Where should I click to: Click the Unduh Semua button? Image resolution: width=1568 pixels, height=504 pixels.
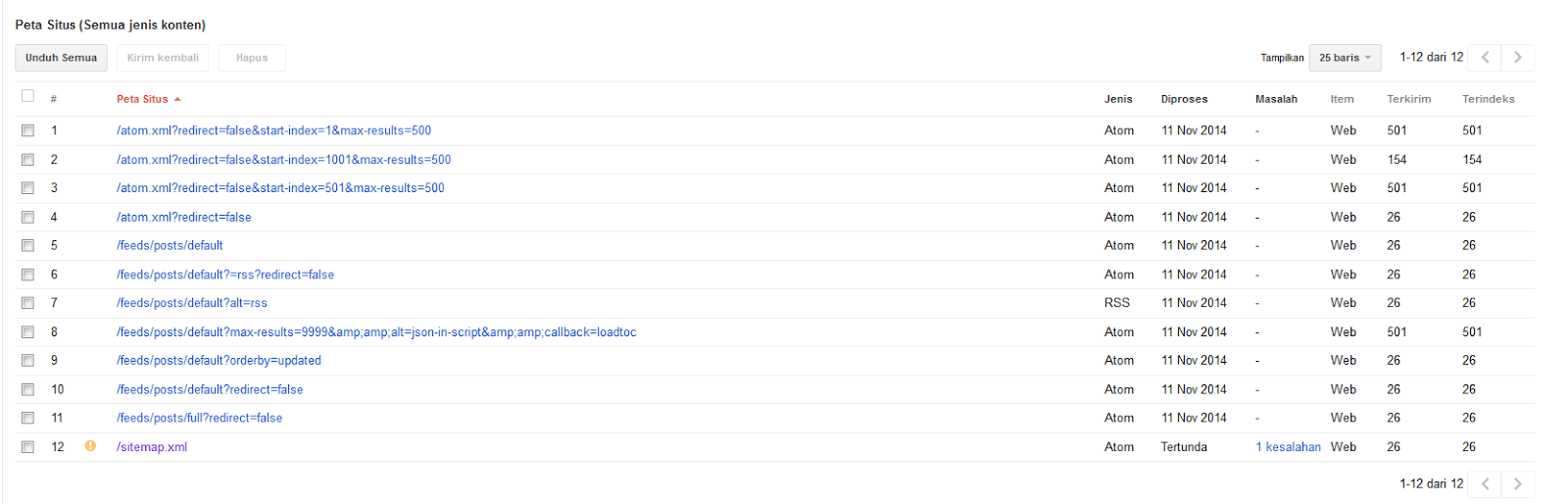[x=61, y=58]
